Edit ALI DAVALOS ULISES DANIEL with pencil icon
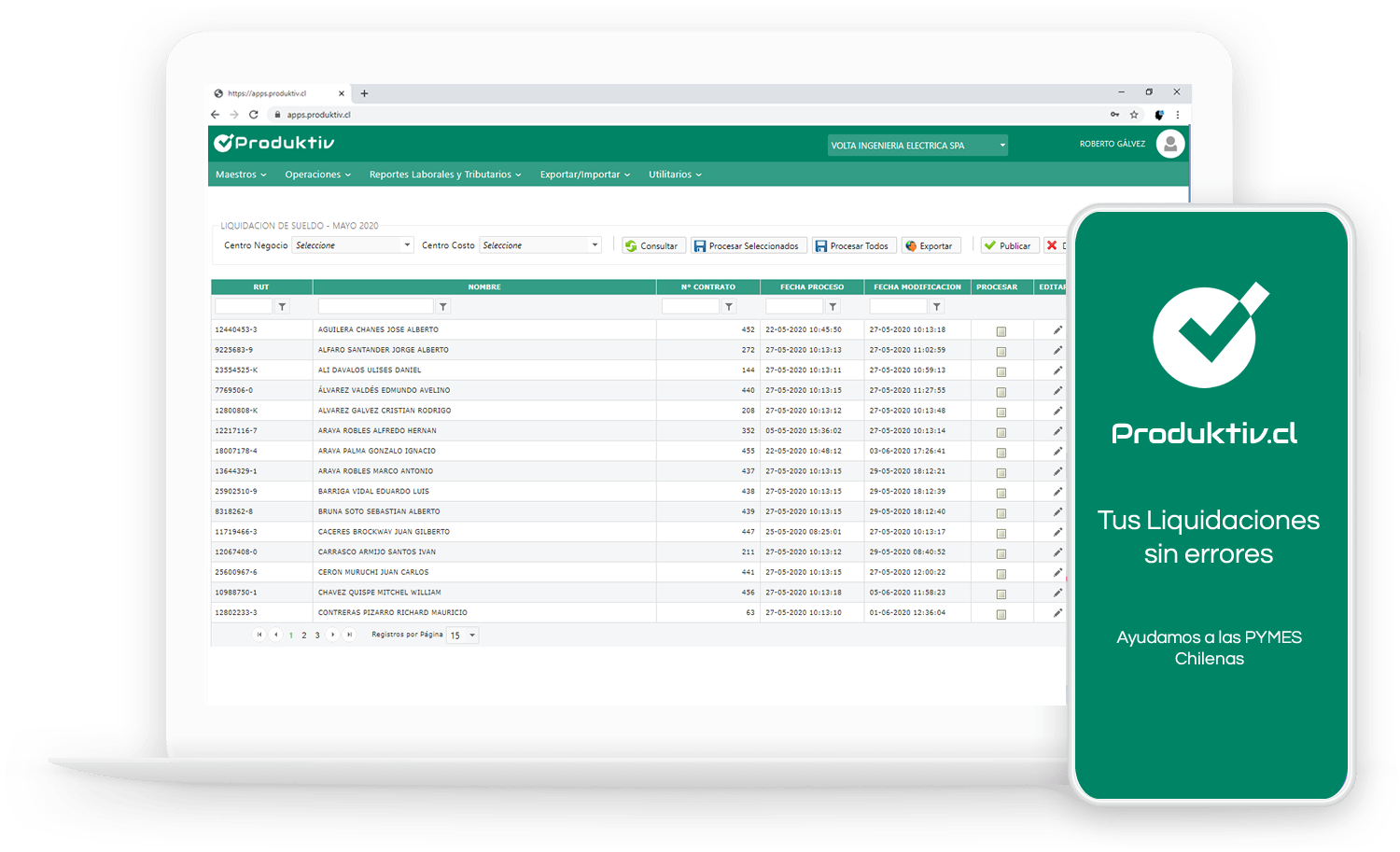1400x852 pixels. click(x=1057, y=370)
